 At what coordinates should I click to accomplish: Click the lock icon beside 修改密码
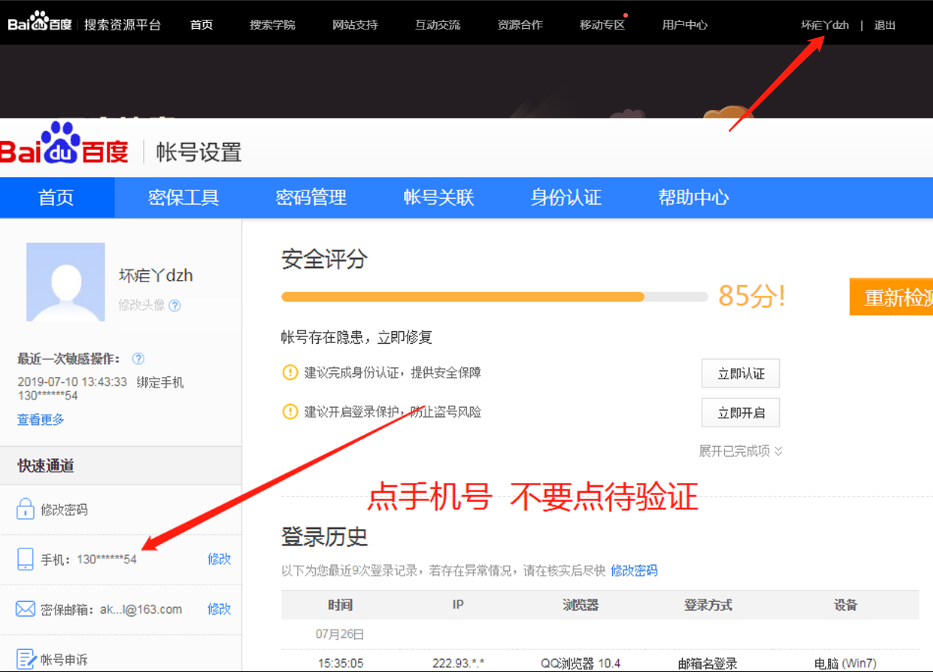pos(26,510)
